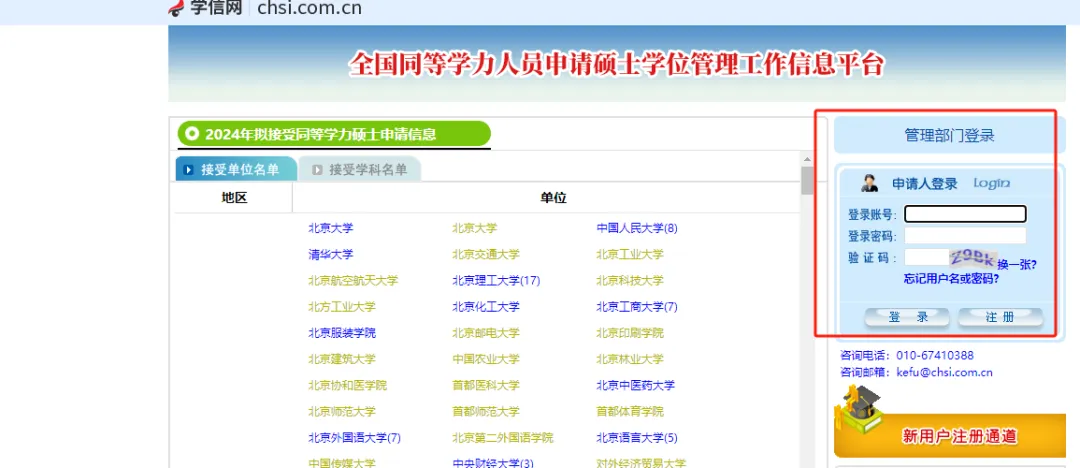Click the 2024年拟接受同等学力硕士申请信息 heading
The width and height of the screenshot is (1080, 468).
coord(320,134)
